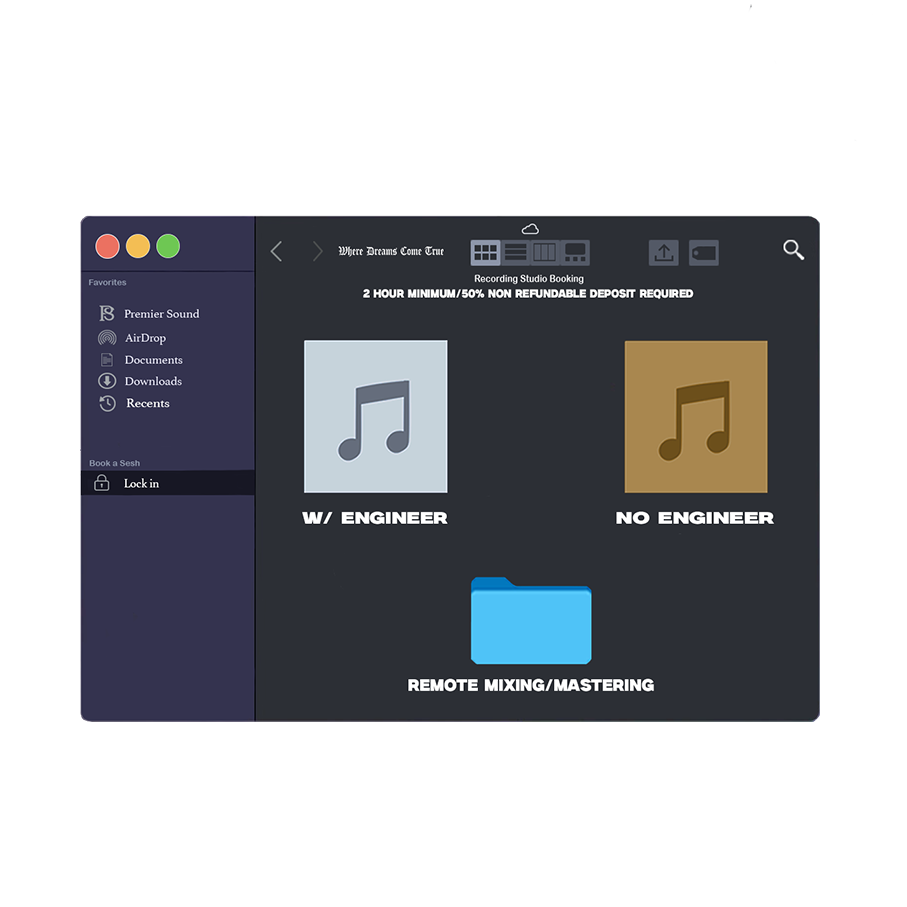Switch to list view
The image size is (907, 907).
515,253
